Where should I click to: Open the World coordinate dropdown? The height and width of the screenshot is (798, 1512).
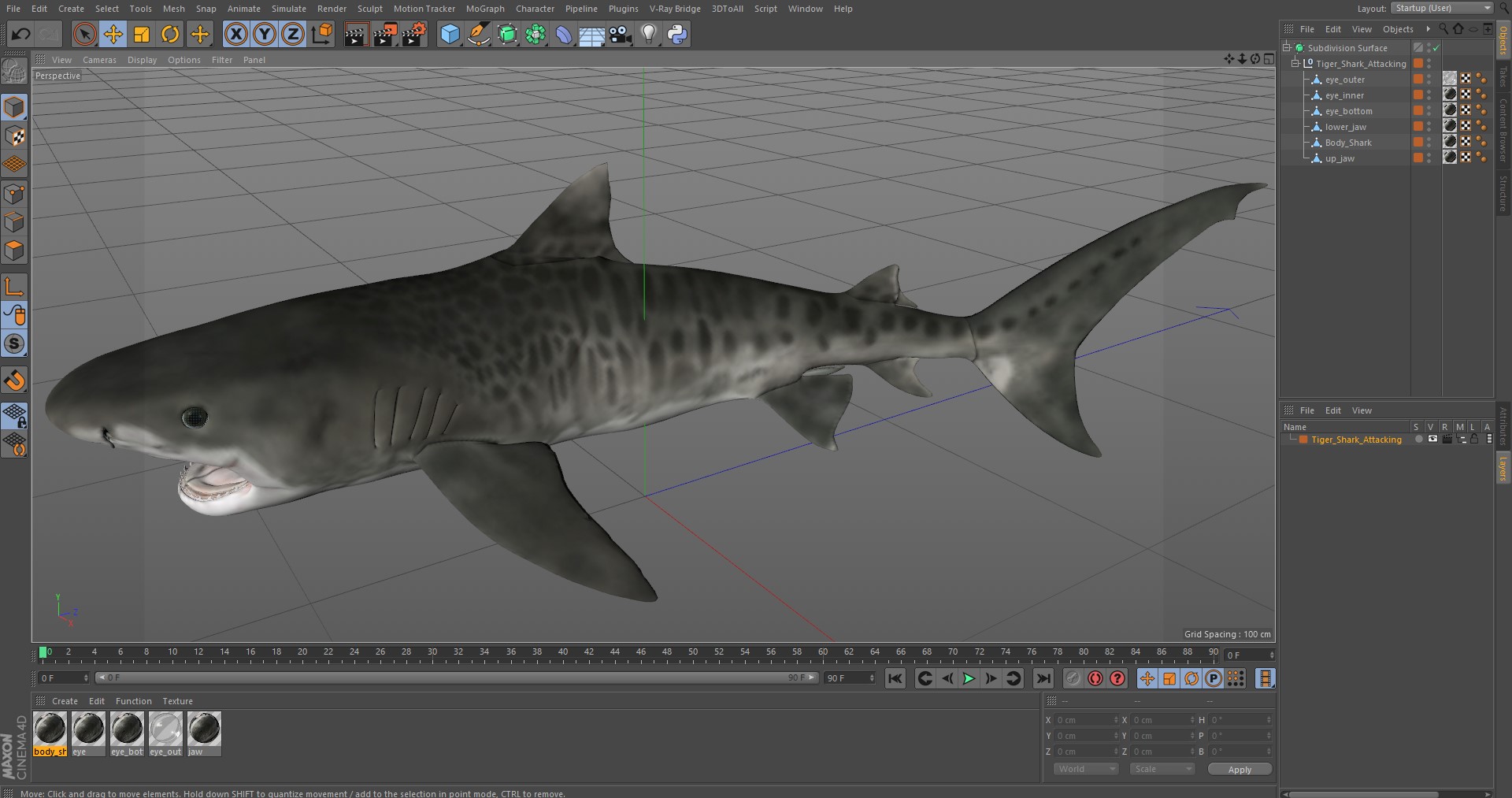1086,769
